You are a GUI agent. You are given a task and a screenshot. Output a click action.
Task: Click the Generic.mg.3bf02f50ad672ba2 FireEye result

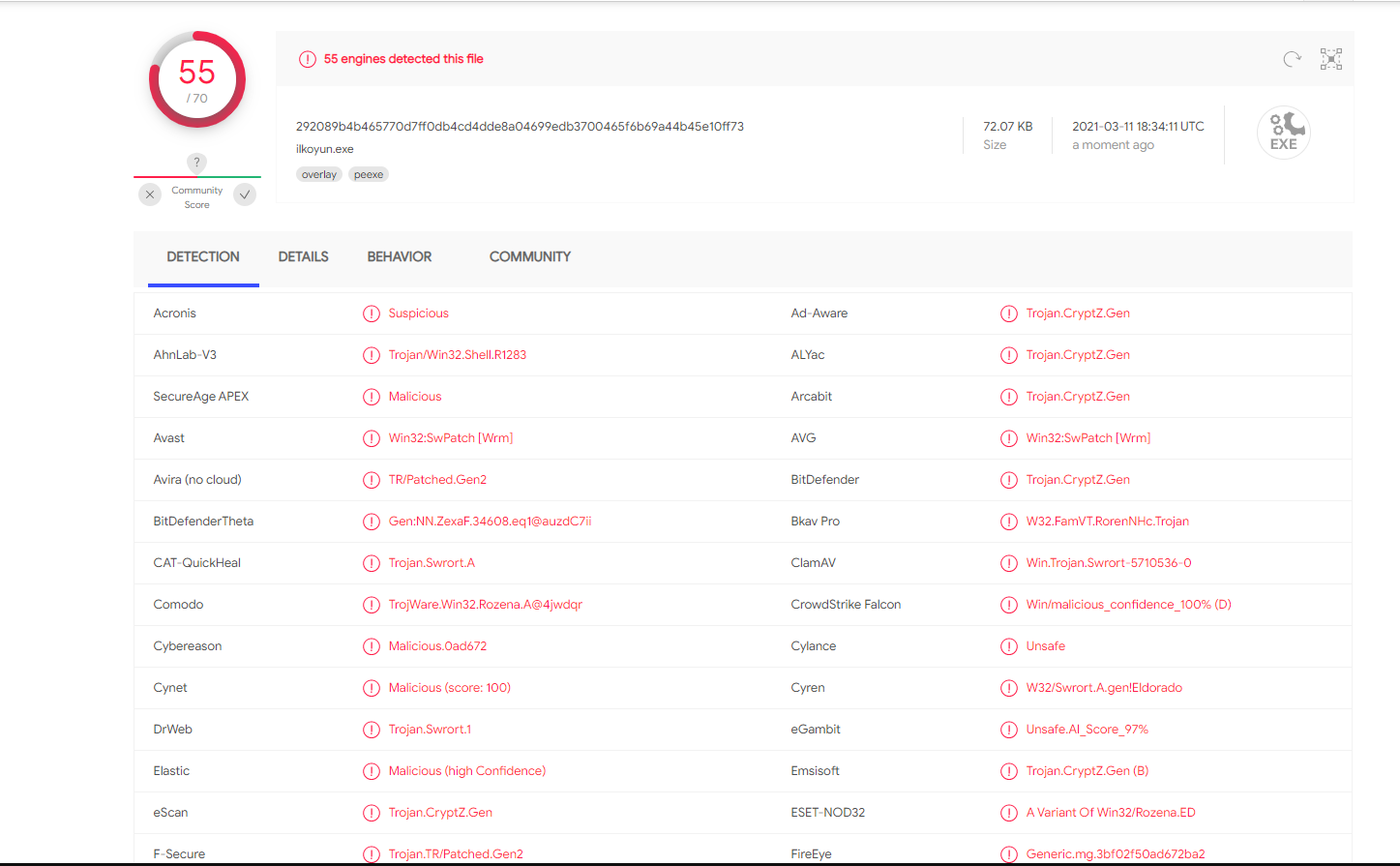point(1116,854)
